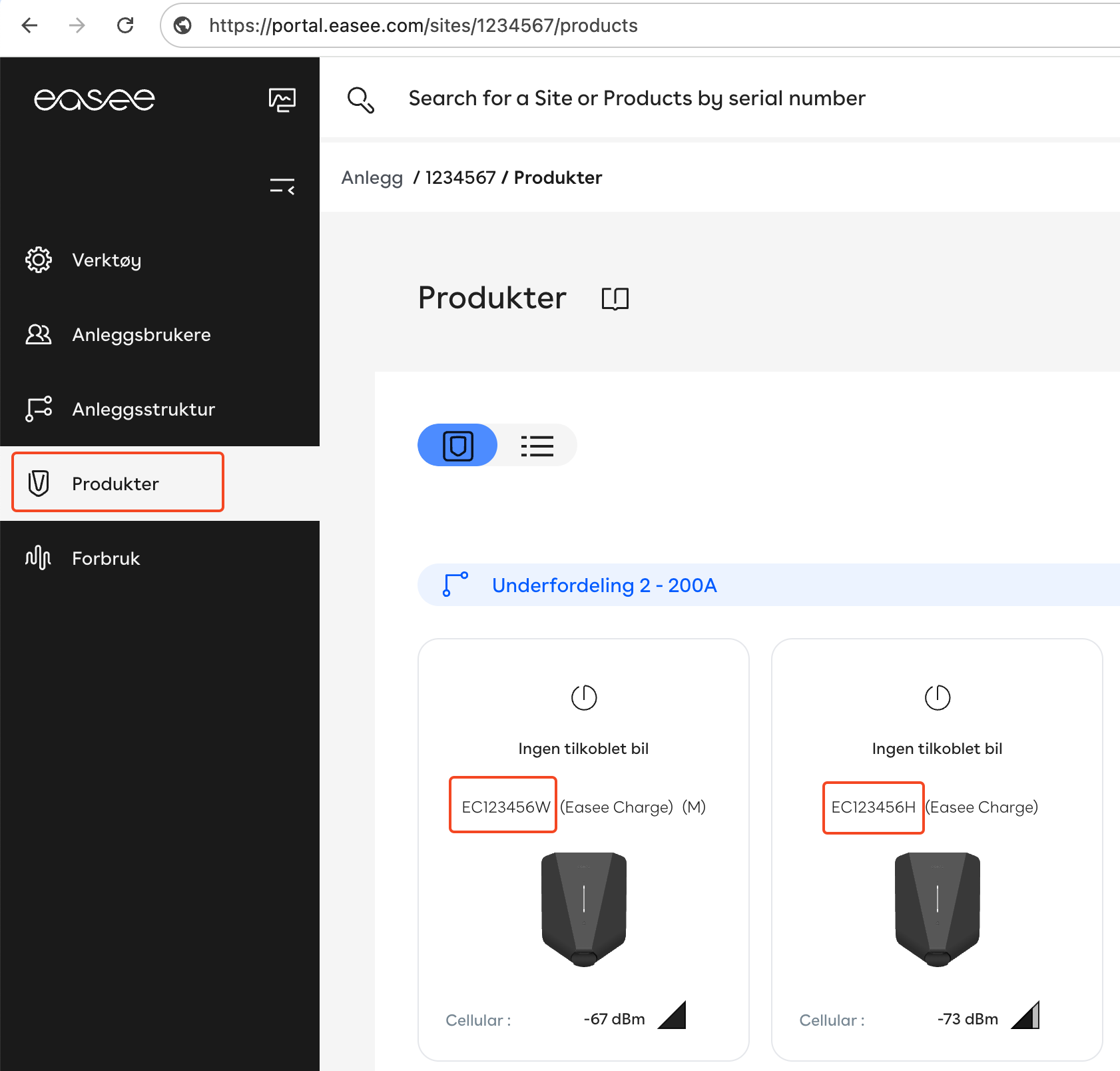Click the Verktøy gear icon
The image size is (1120, 1071).
click(39, 260)
